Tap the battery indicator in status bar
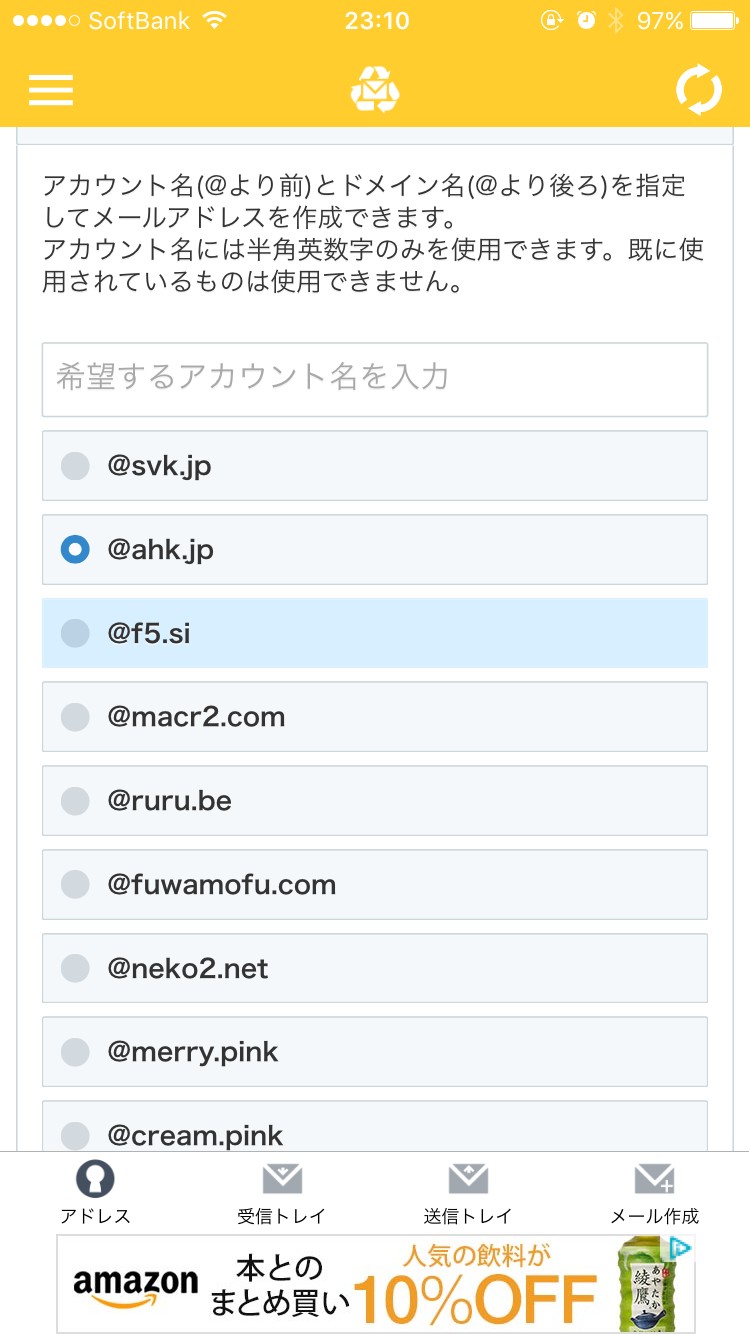This screenshot has height=1334, width=750. point(712,20)
